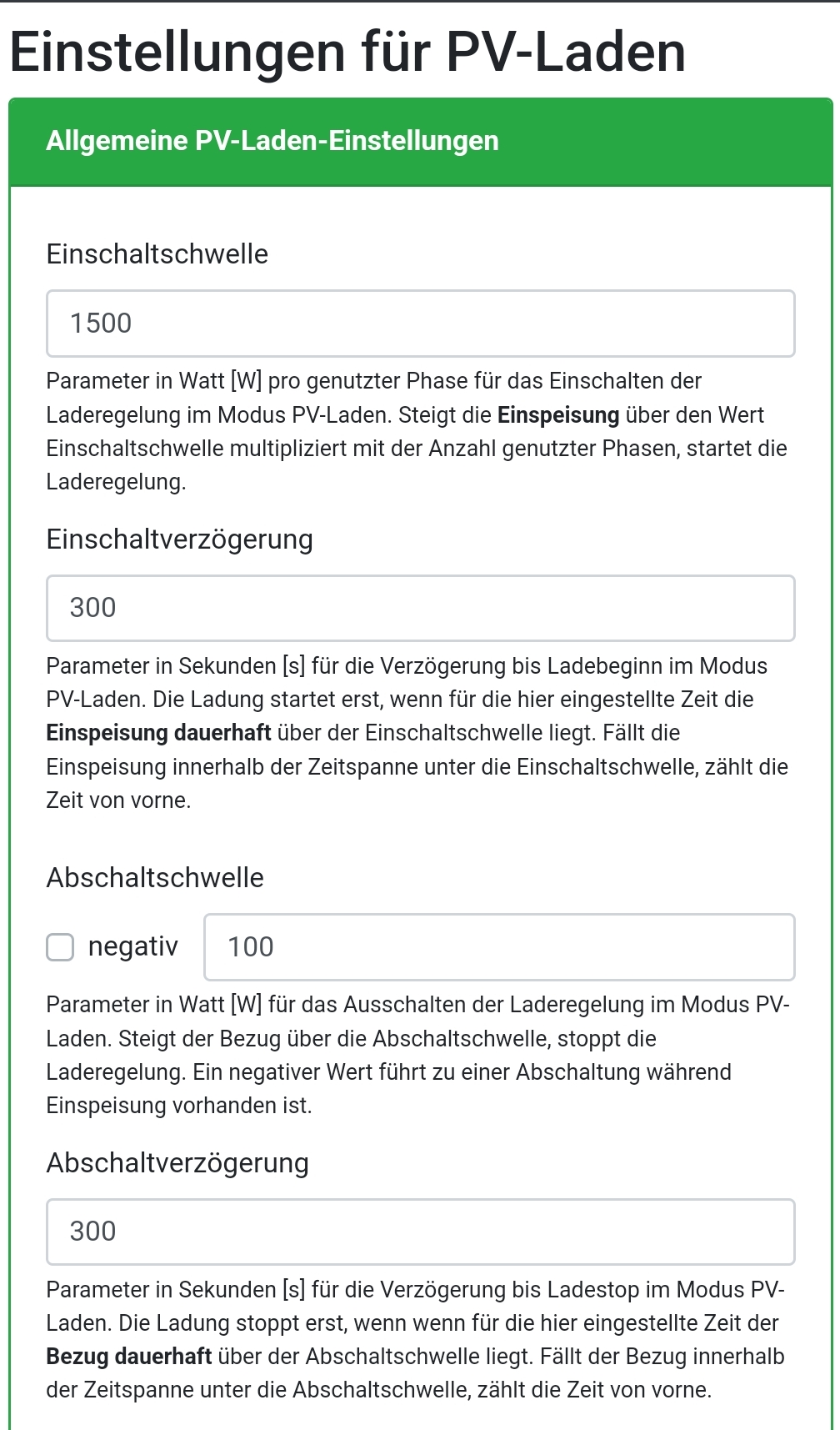Click the Einstellungen für PV-Laden page title
Image resolution: width=840 pixels, height=1430 pixels.
347,53
